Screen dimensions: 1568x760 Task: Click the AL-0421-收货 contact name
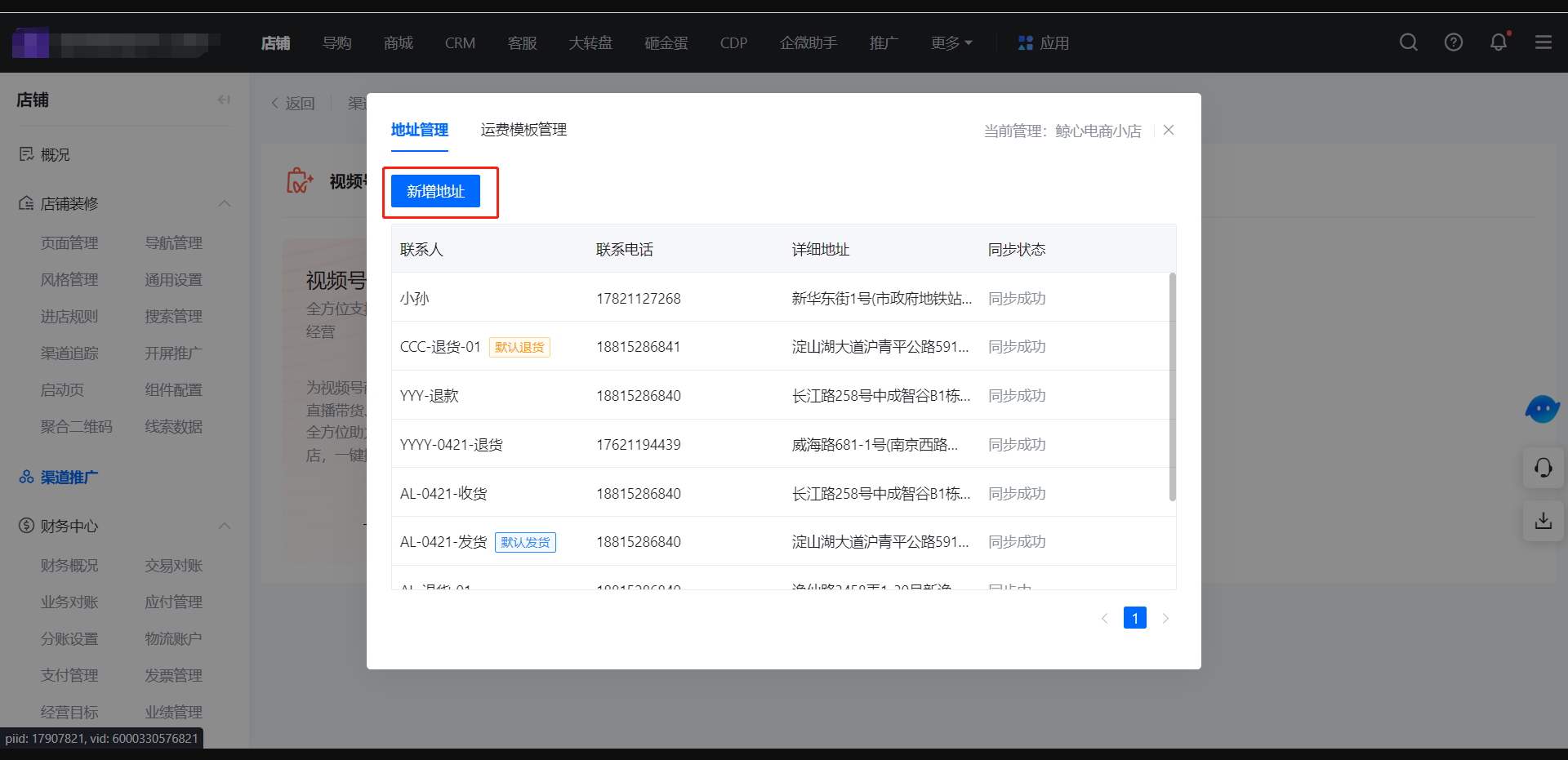point(443,493)
